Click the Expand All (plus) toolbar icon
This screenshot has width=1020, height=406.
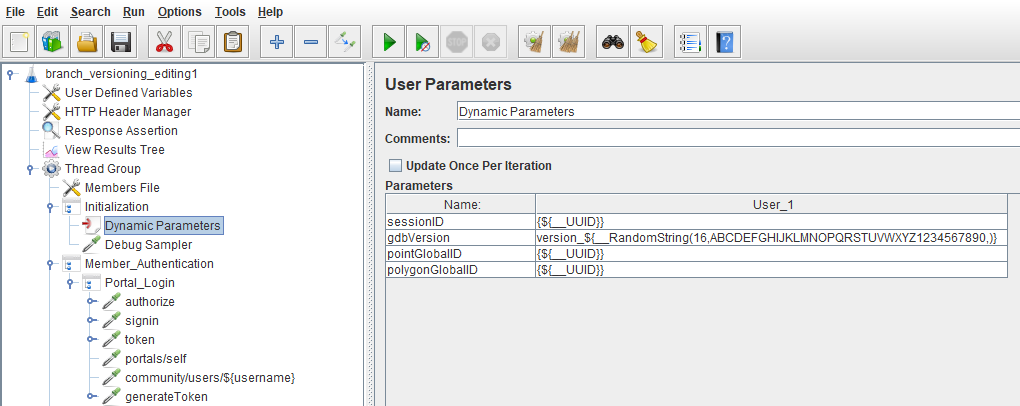(277, 42)
